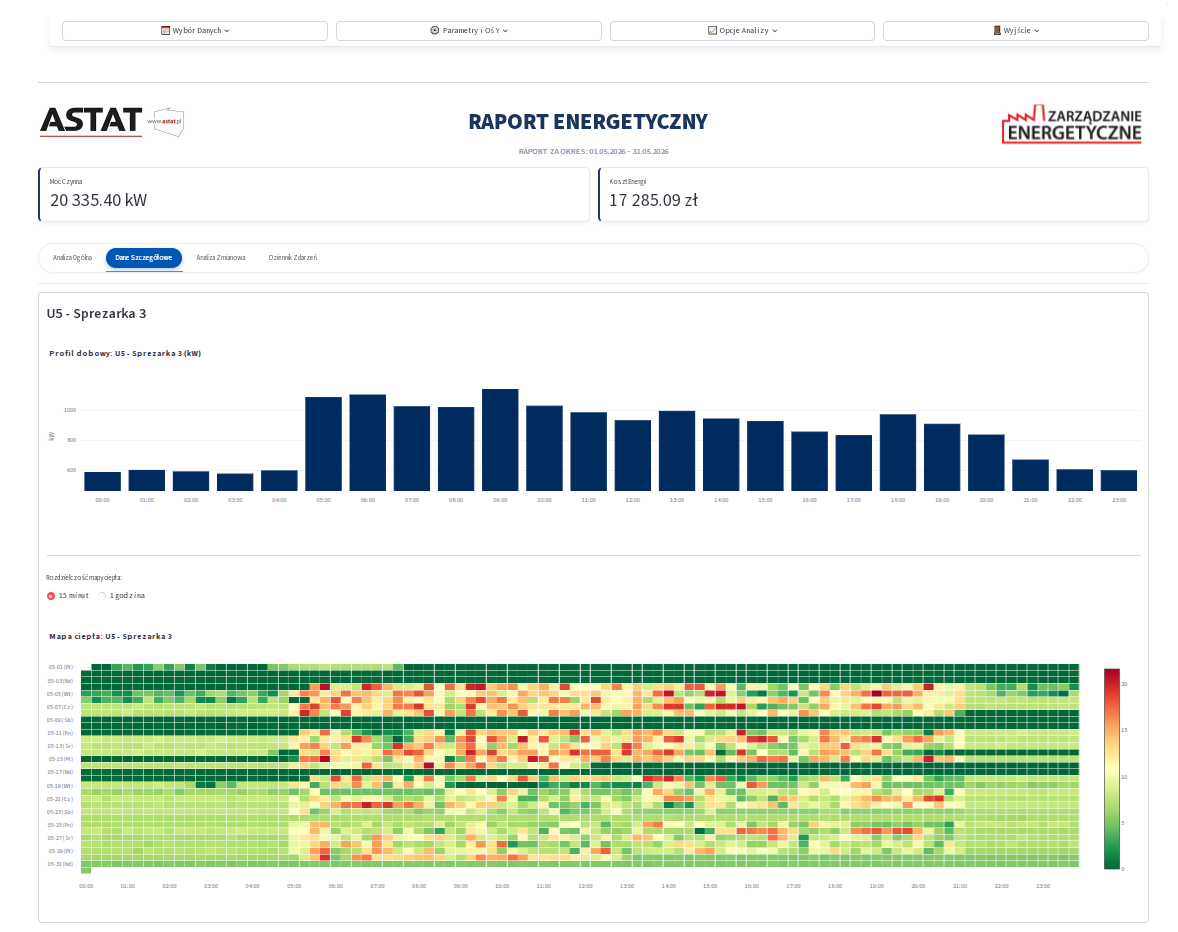The width and height of the screenshot is (1178, 932).
Task: Select the Dane Szczegółowe tab
Action: tap(143, 258)
